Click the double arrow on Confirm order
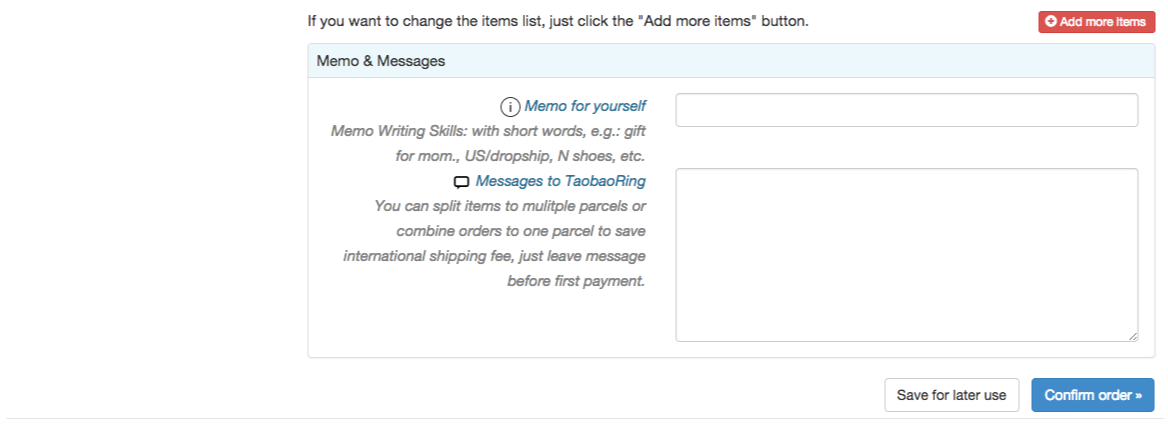Viewport: 1168px width, 424px height. pos(1138,396)
